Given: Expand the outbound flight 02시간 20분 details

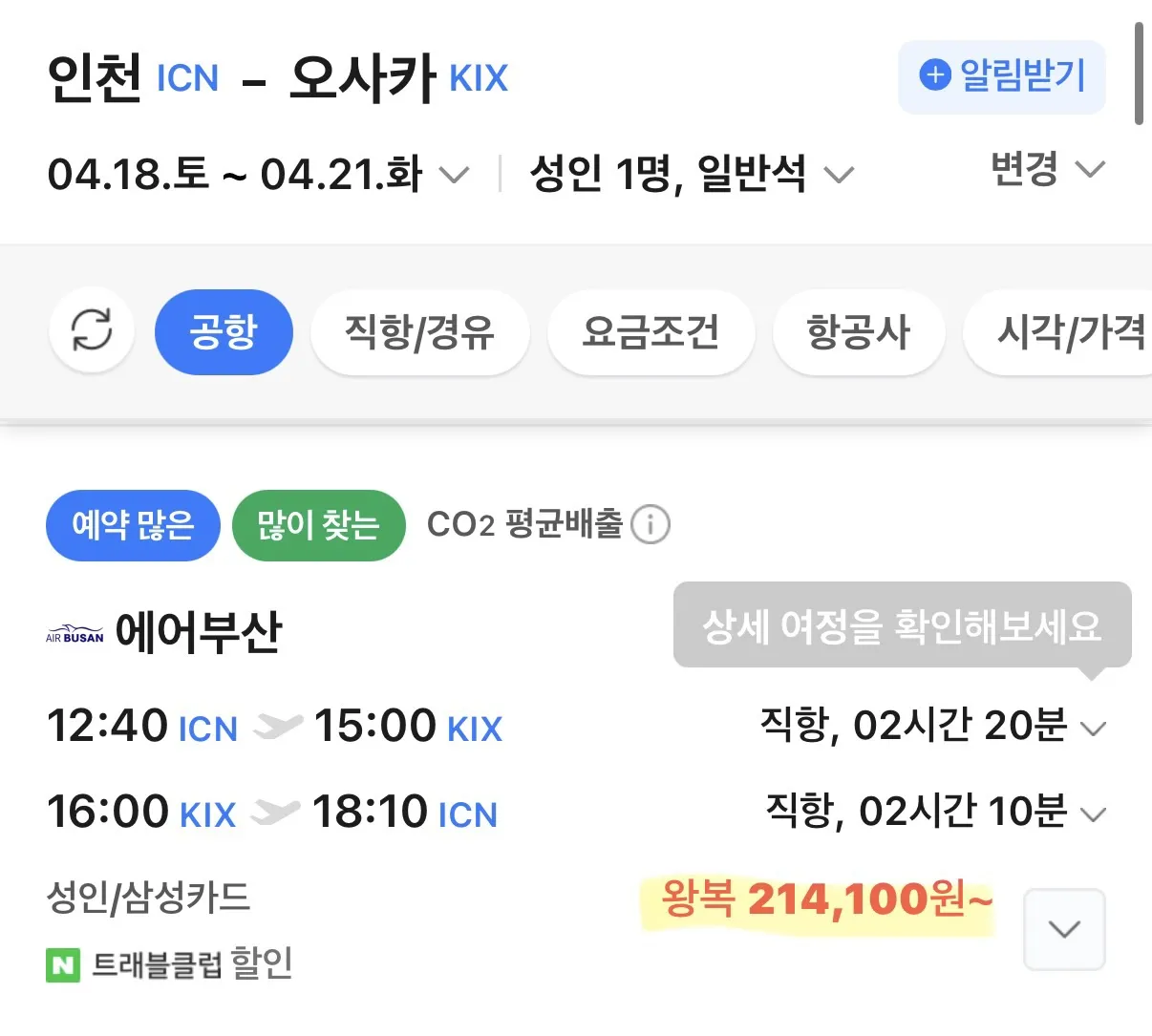Looking at the screenshot, I should (x=1092, y=729).
